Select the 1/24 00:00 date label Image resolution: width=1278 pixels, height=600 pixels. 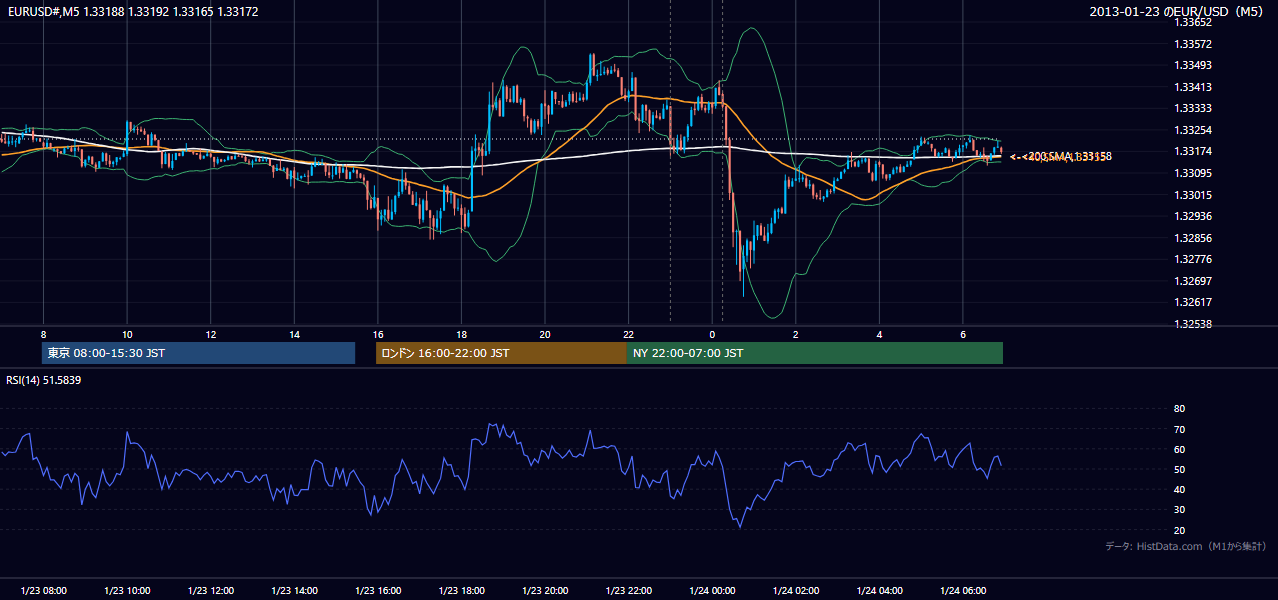click(x=712, y=591)
